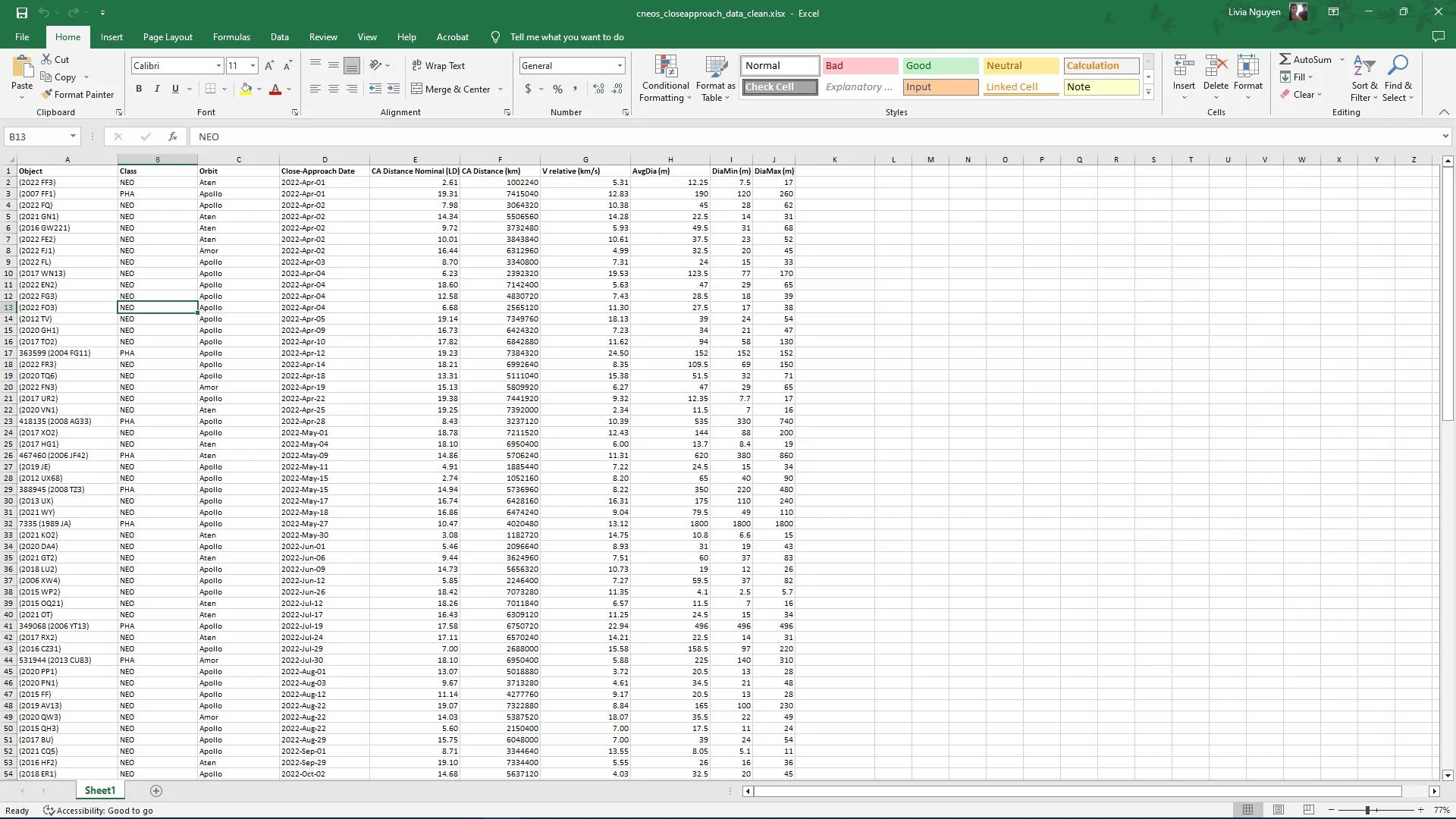
Task: Switch to the Formulas ribbon tab
Action: click(x=231, y=36)
